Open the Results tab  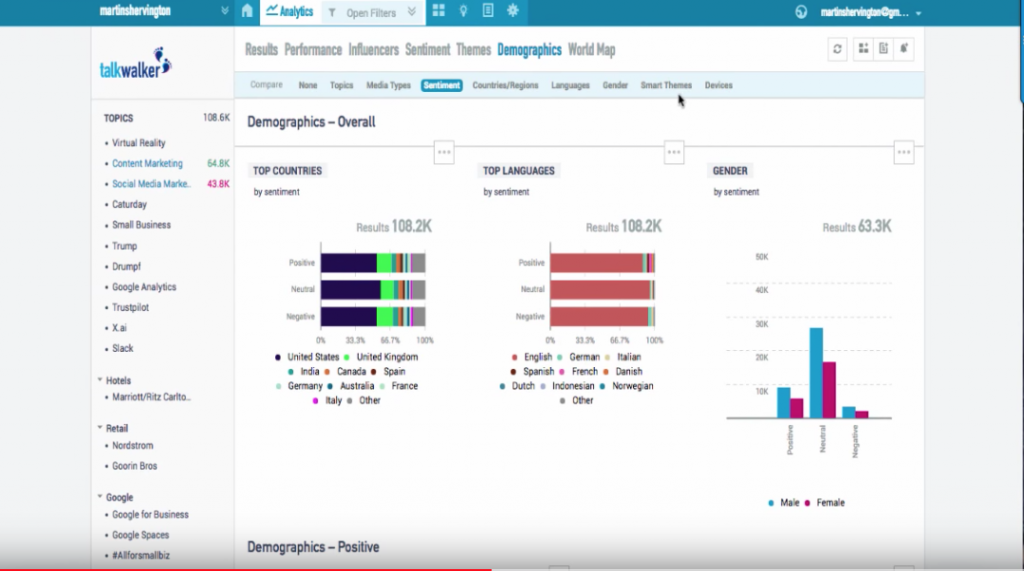click(x=261, y=50)
